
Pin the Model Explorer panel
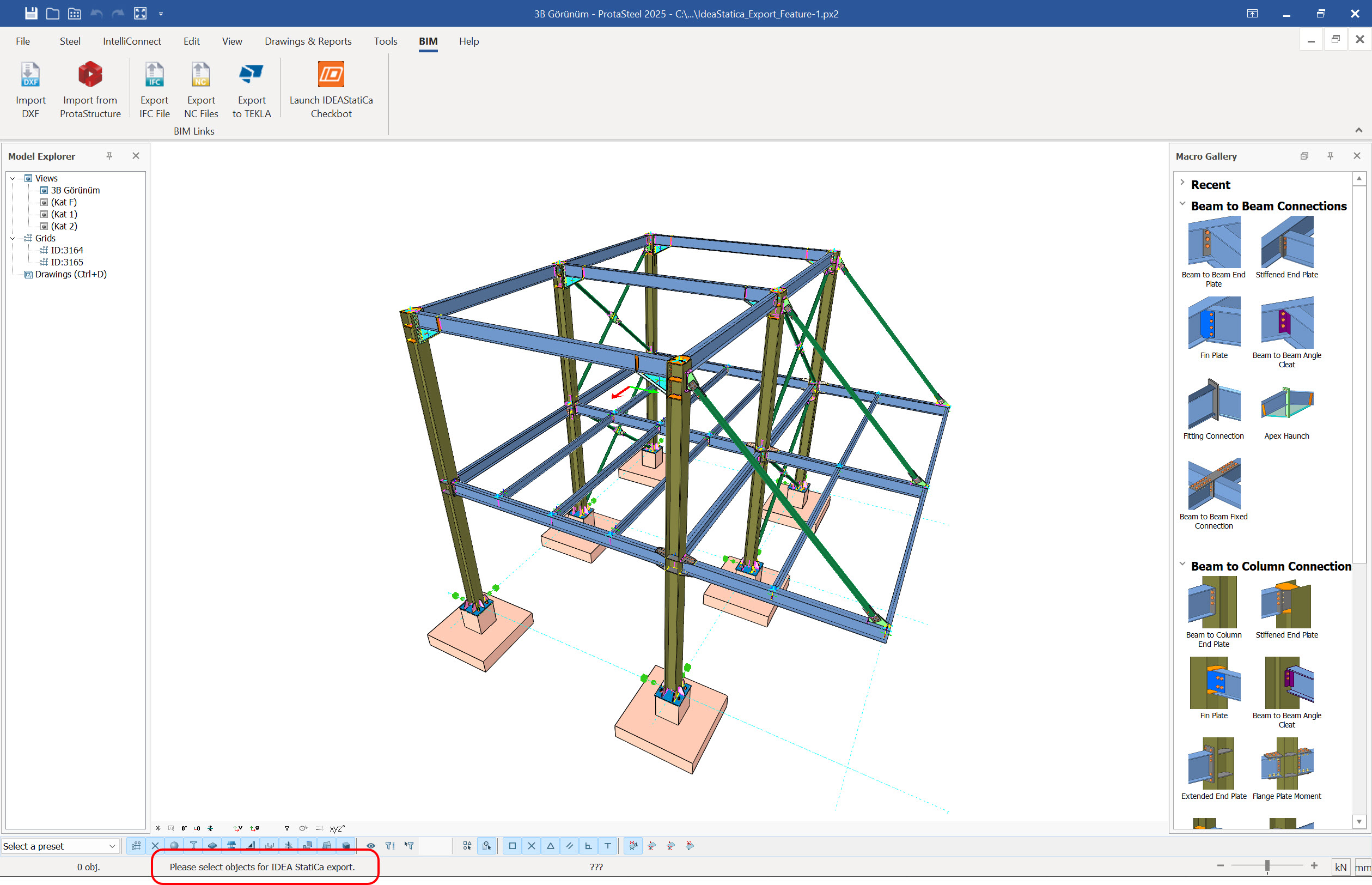(x=109, y=156)
